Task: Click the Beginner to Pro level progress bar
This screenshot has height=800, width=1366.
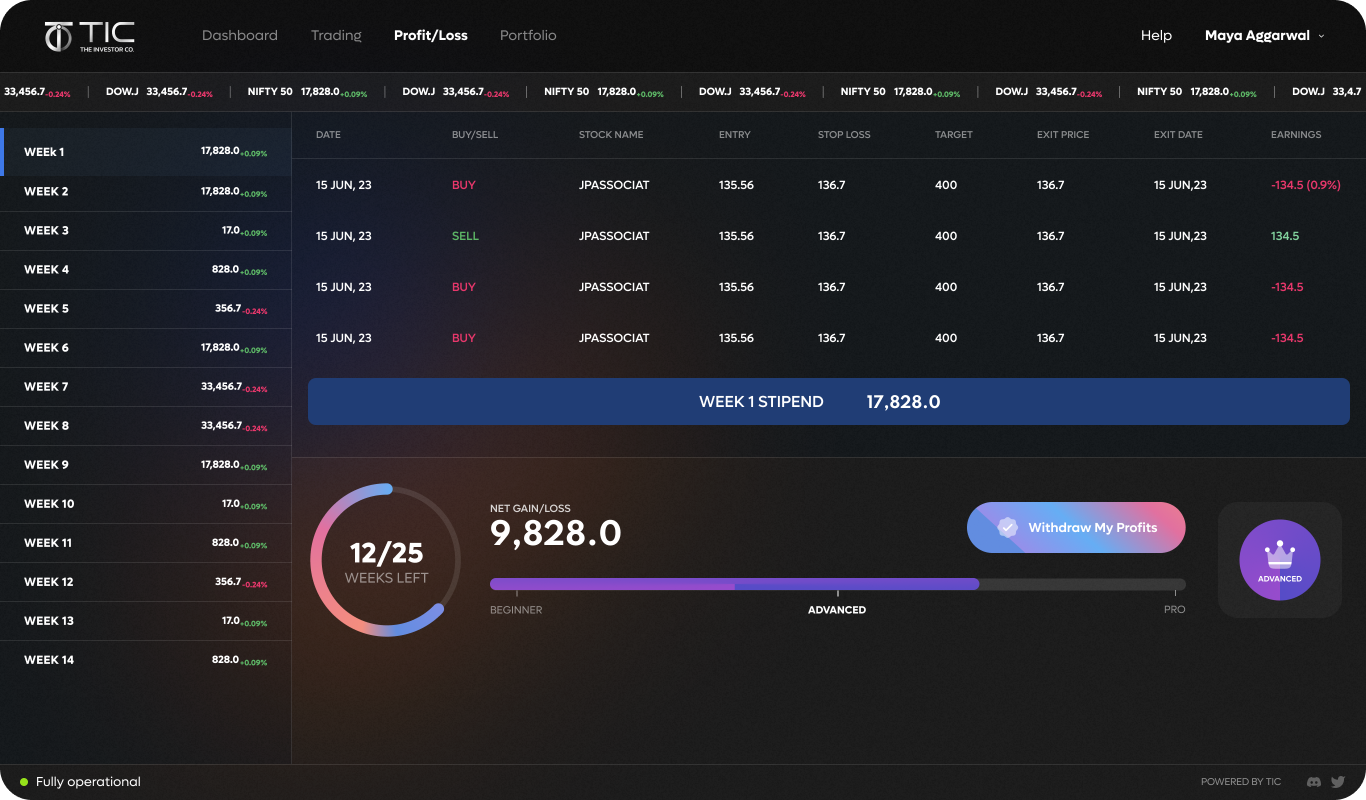Action: coord(837,584)
